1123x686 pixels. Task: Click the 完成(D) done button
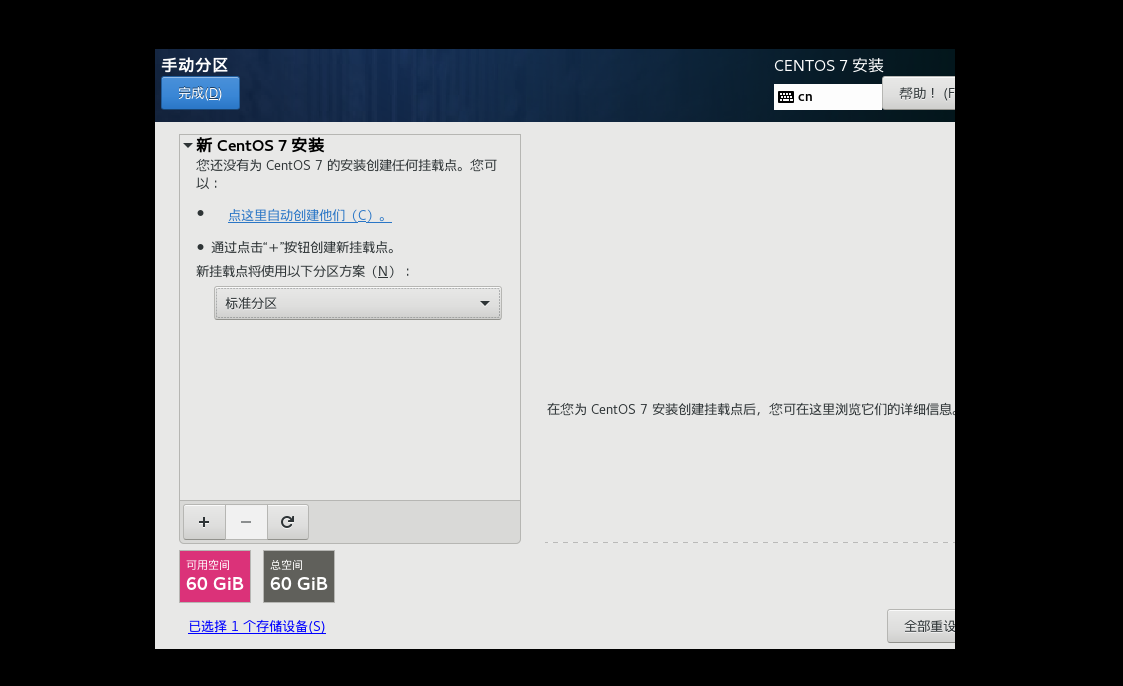[201, 93]
